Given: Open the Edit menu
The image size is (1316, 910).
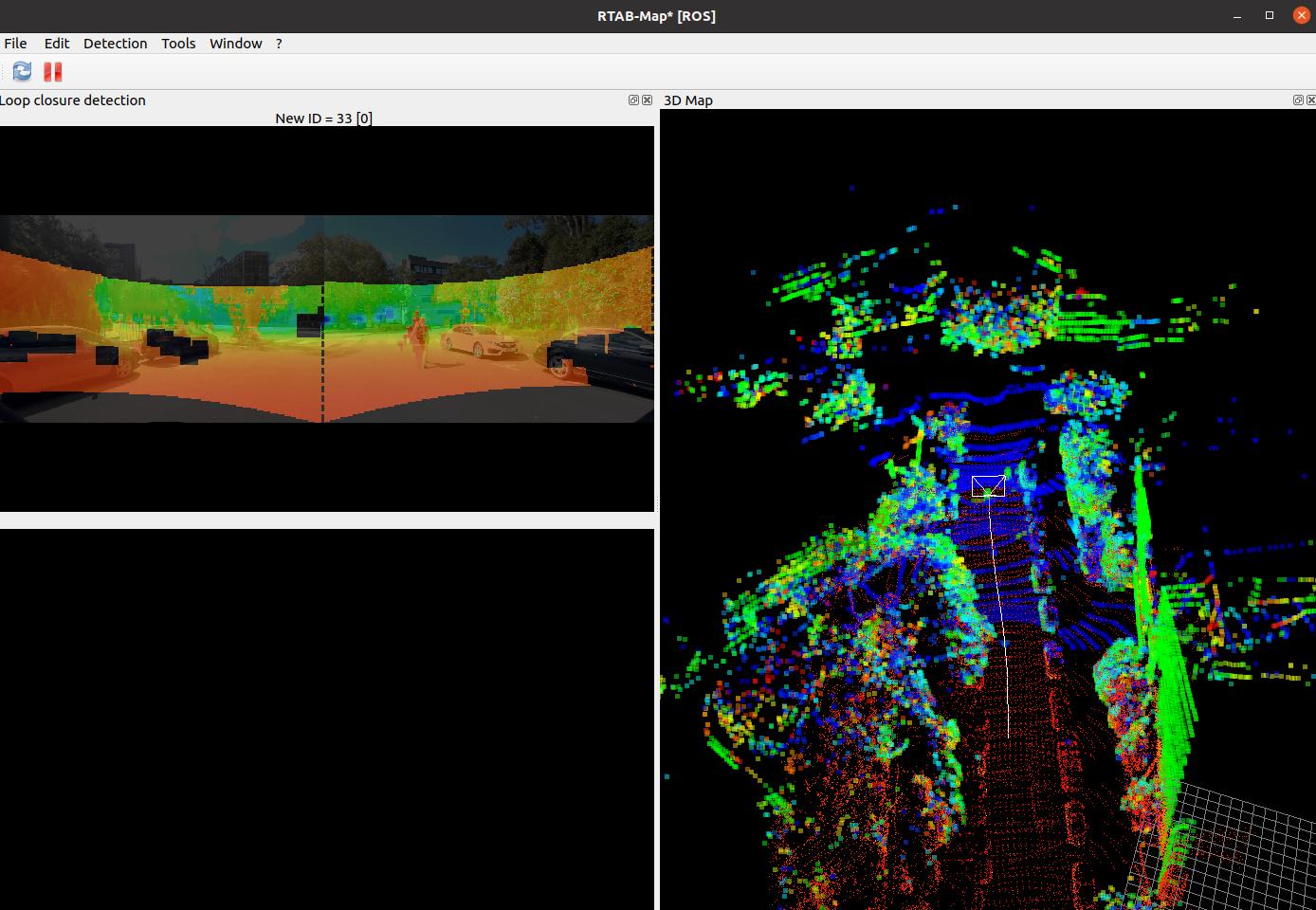Looking at the screenshot, I should 57,44.
